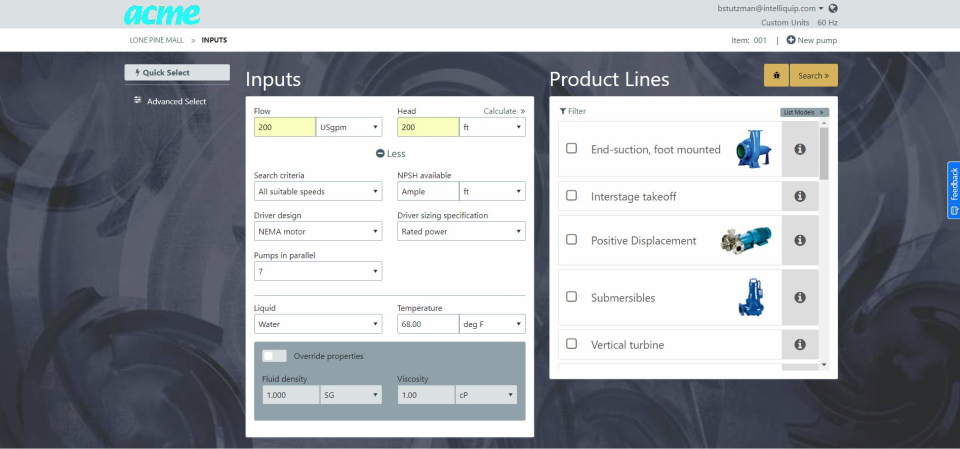The height and width of the screenshot is (449, 960).
Task: Click the Search button
Action: point(814,75)
